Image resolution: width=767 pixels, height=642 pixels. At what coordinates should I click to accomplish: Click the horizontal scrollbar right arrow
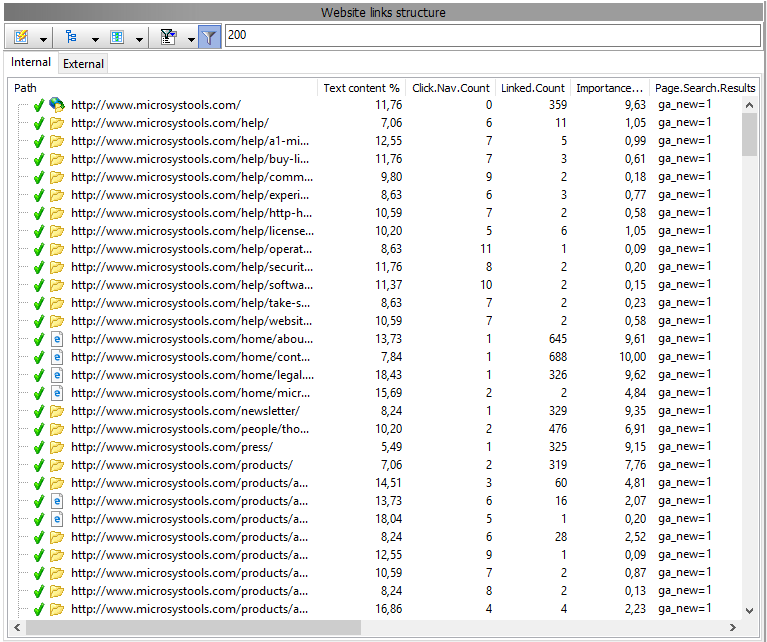pos(733,628)
